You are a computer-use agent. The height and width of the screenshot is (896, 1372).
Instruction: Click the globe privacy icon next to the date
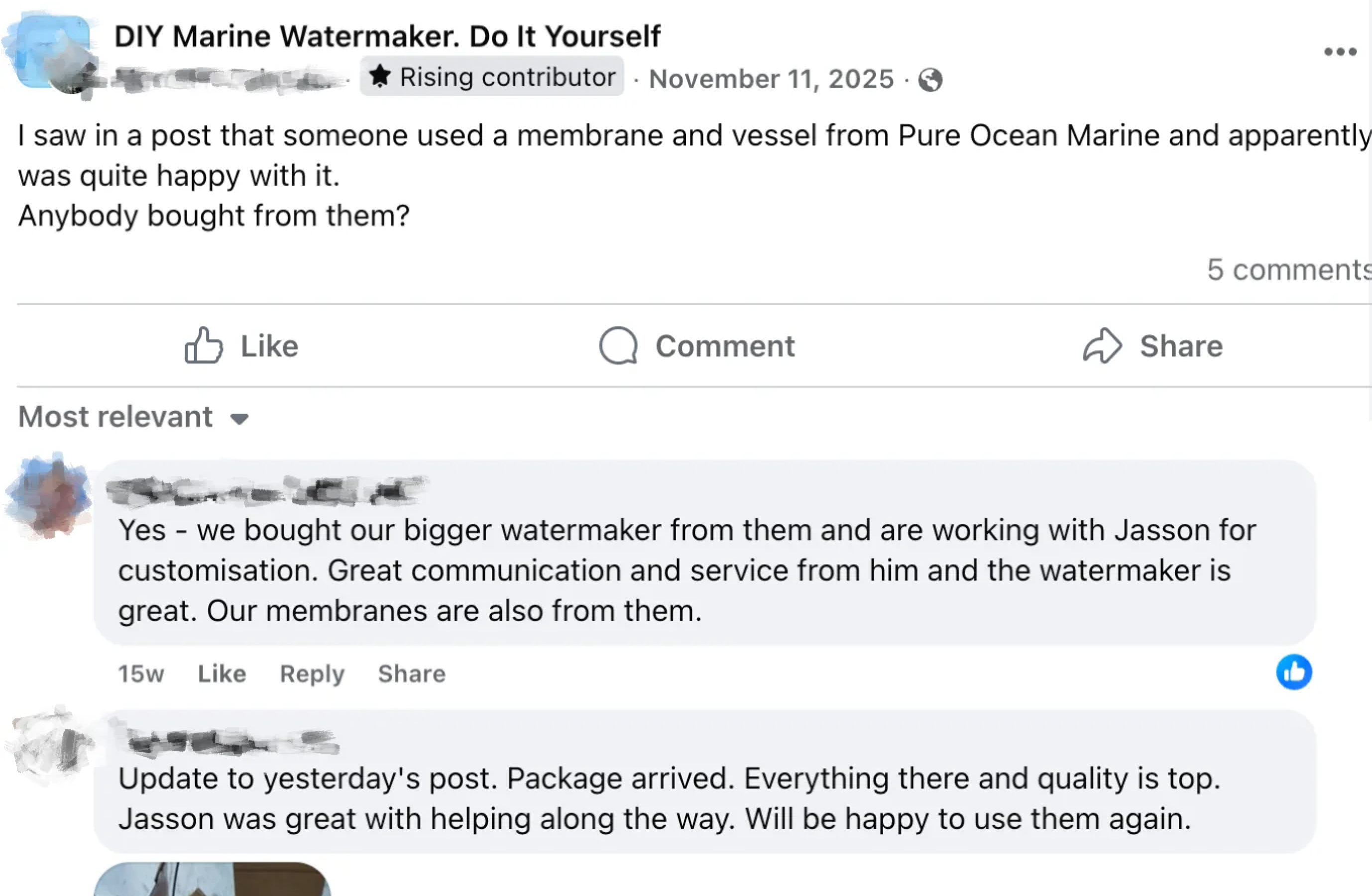[x=932, y=80]
